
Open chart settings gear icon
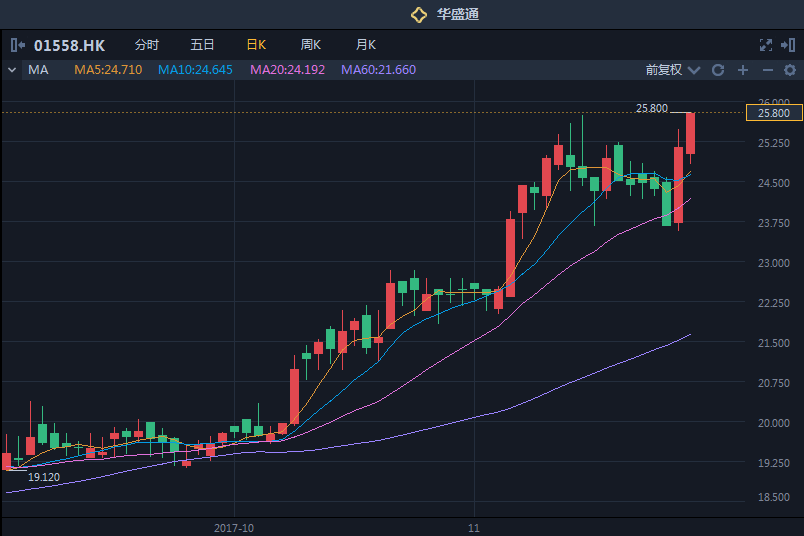(790, 70)
